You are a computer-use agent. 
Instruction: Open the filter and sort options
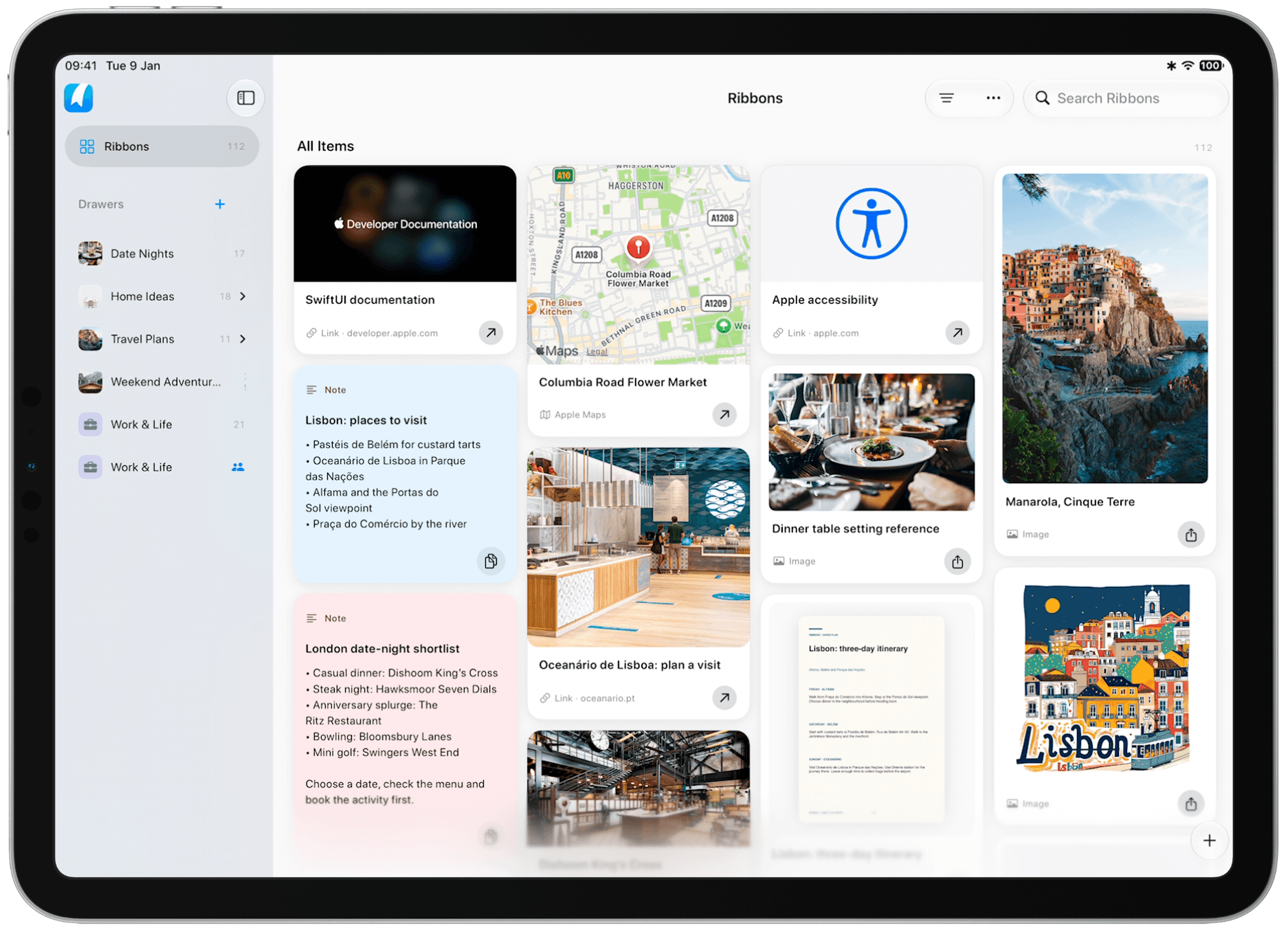946,98
